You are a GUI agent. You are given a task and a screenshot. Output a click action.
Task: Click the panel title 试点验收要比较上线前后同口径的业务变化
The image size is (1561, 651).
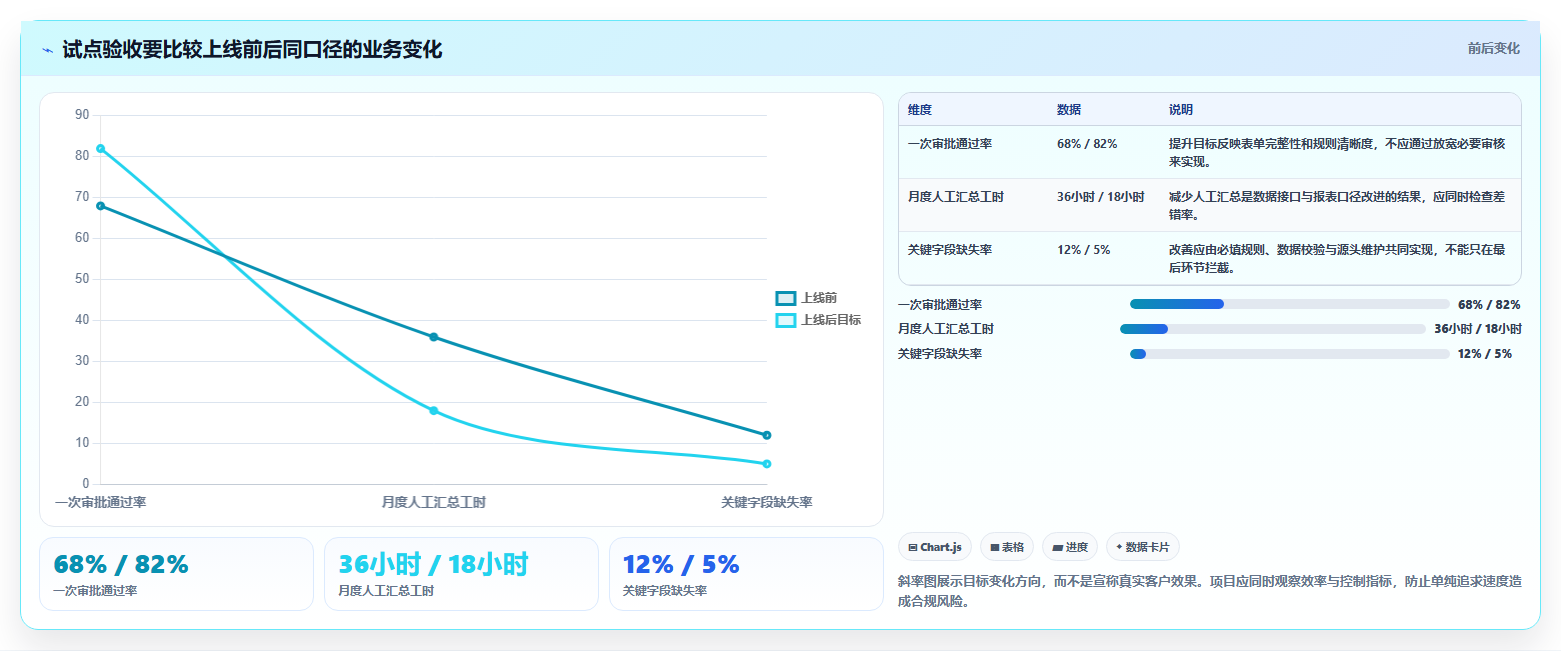coord(252,49)
